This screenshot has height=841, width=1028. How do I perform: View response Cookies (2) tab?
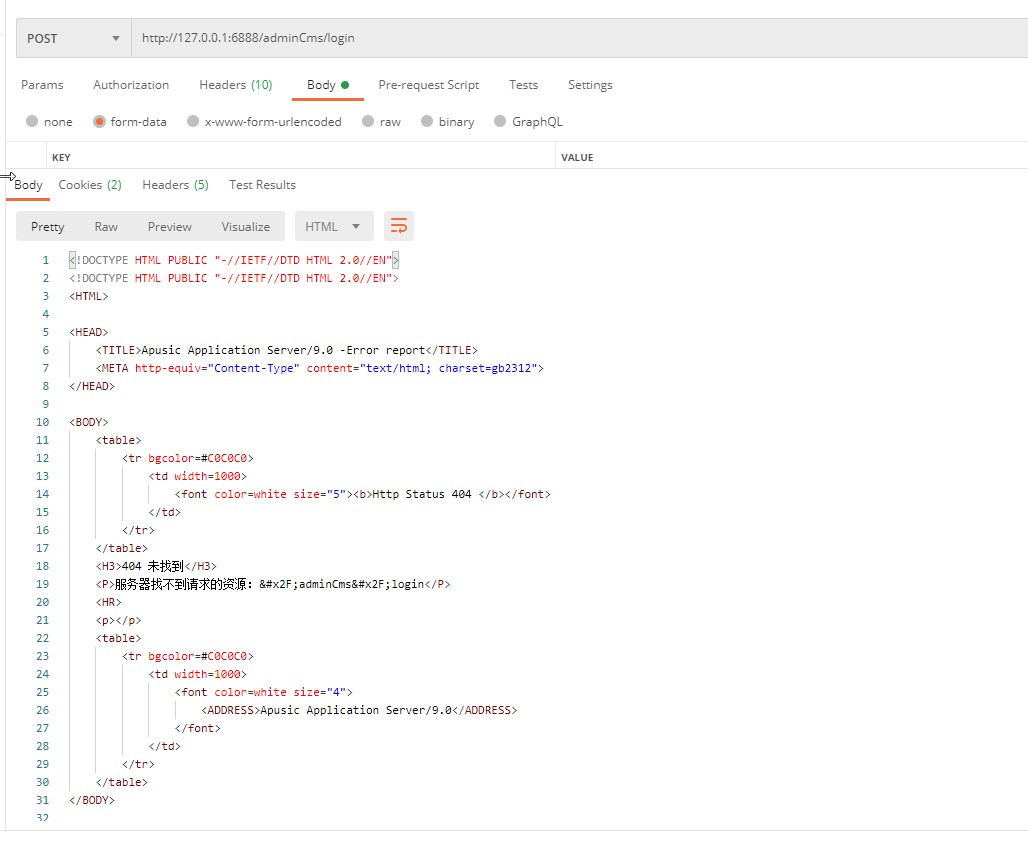(x=90, y=185)
